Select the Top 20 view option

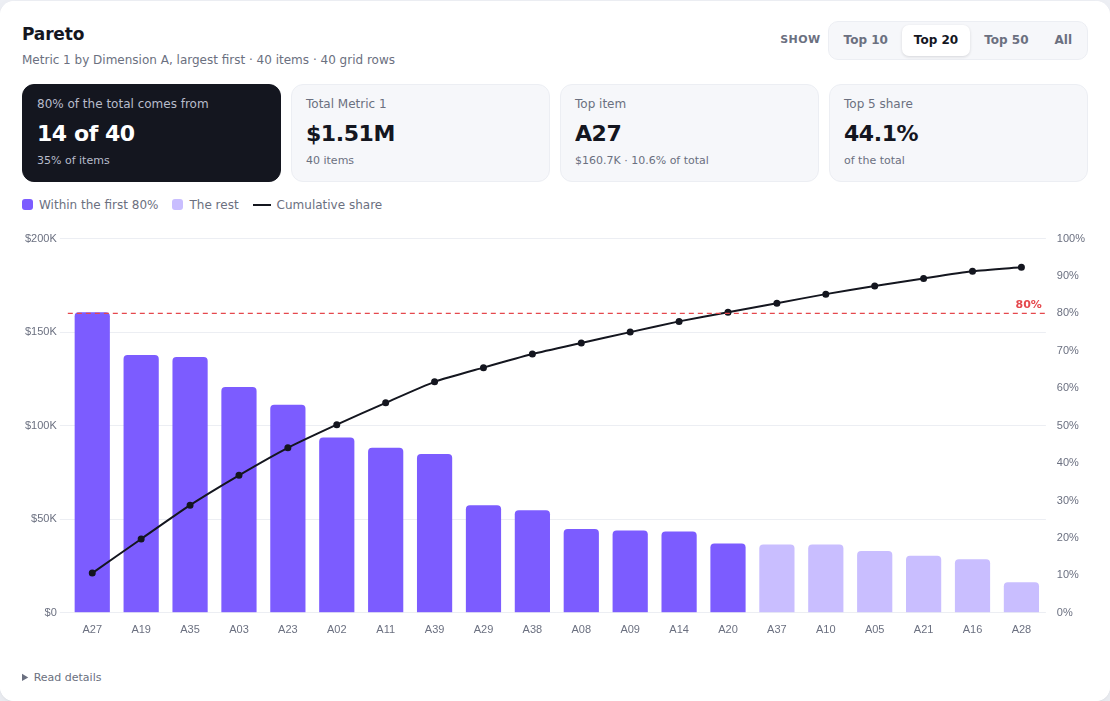tap(935, 40)
